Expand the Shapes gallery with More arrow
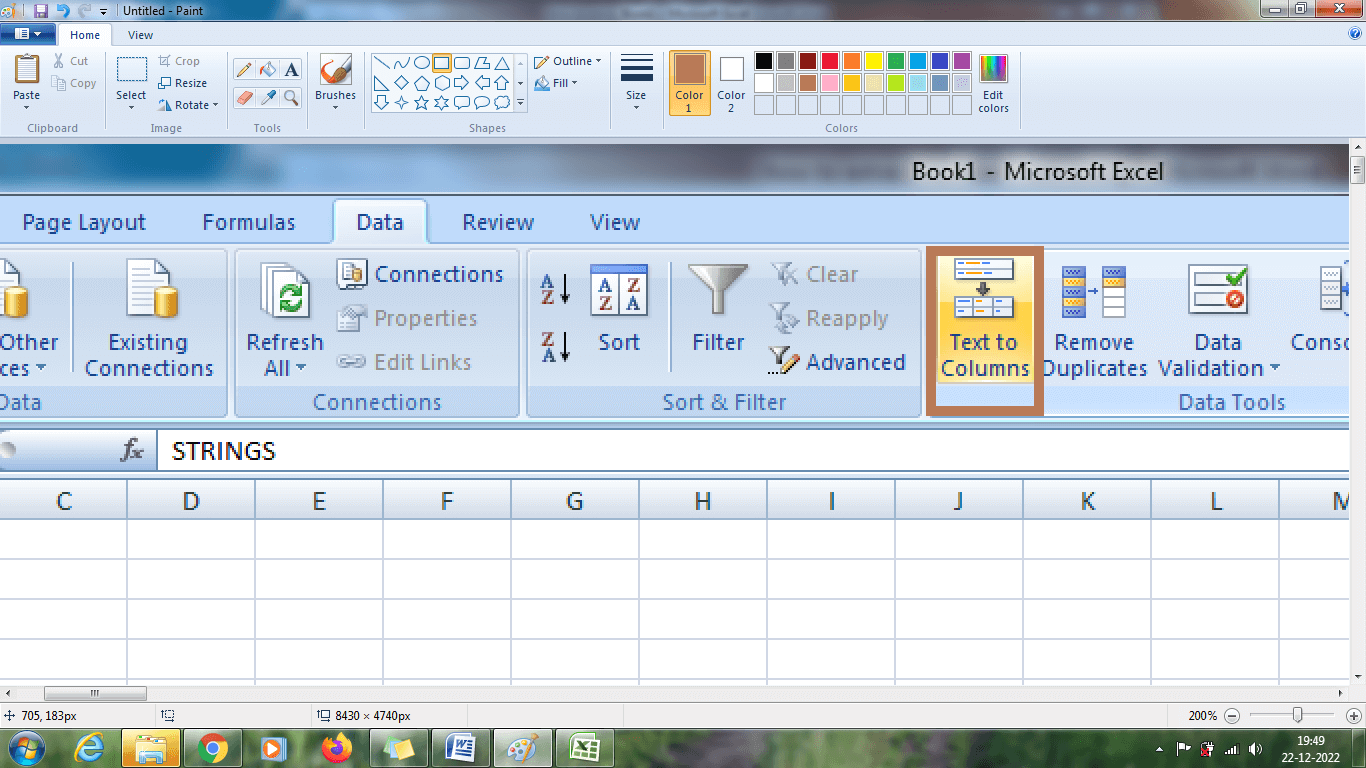This screenshot has width=1366, height=768. [520, 102]
